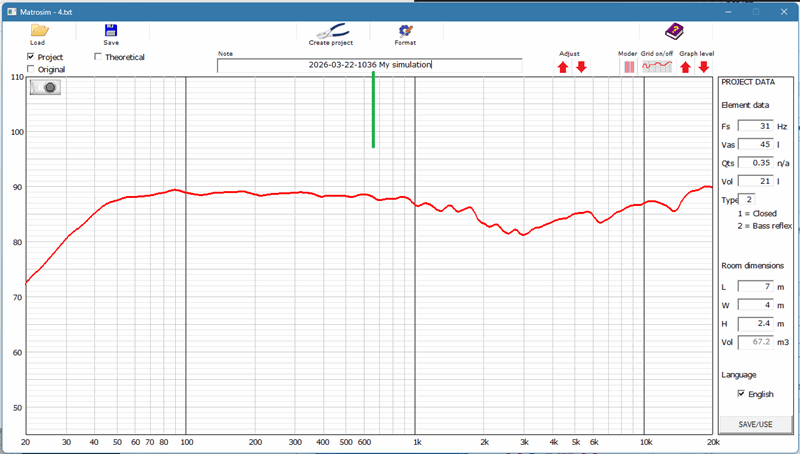Click the Save floppy disk icon
Screen dimensions: 800x454
coord(111,31)
